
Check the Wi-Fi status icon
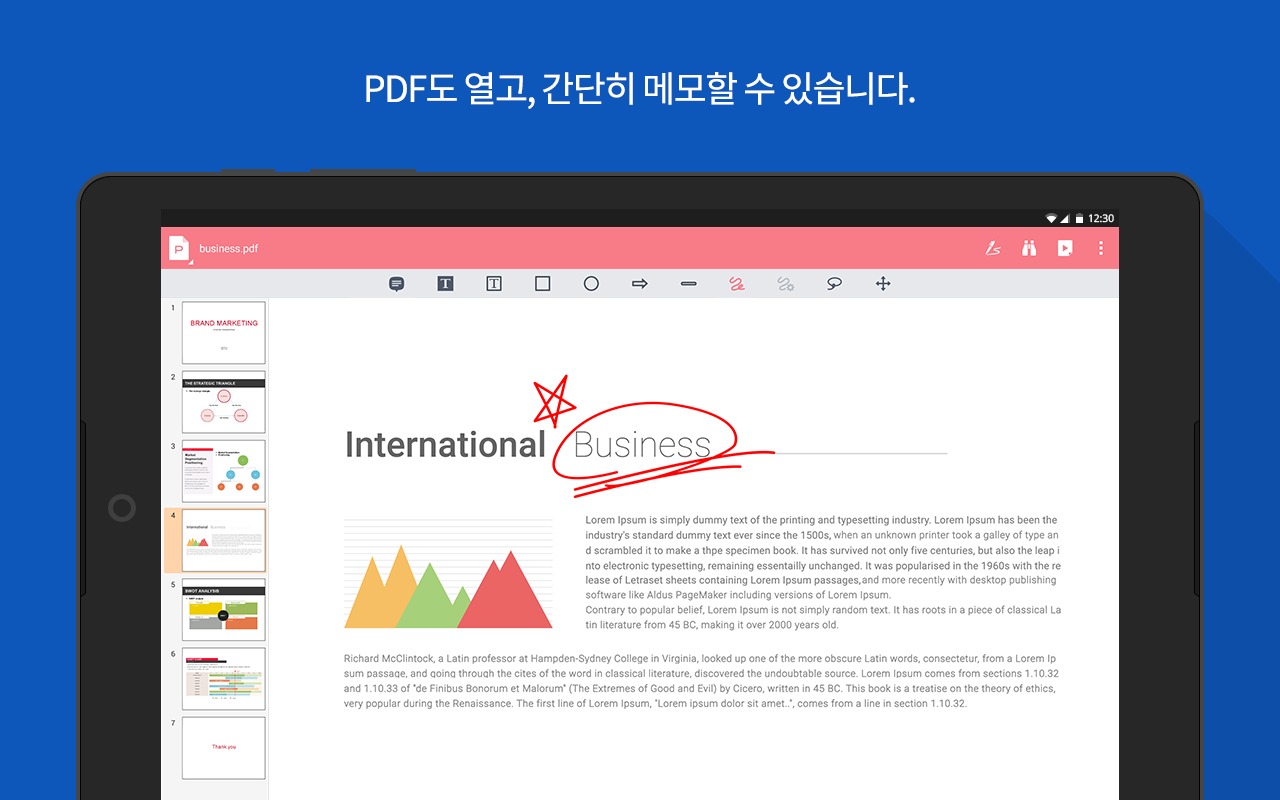pos(1052,218)
